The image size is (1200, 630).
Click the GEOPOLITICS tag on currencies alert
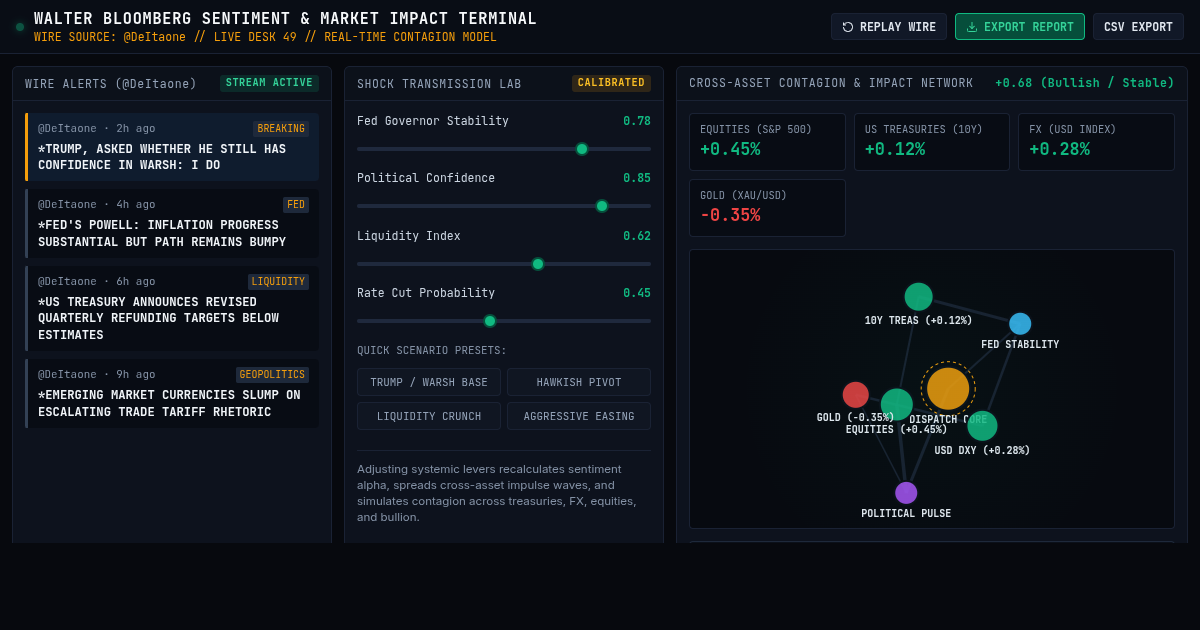point(272,375)
